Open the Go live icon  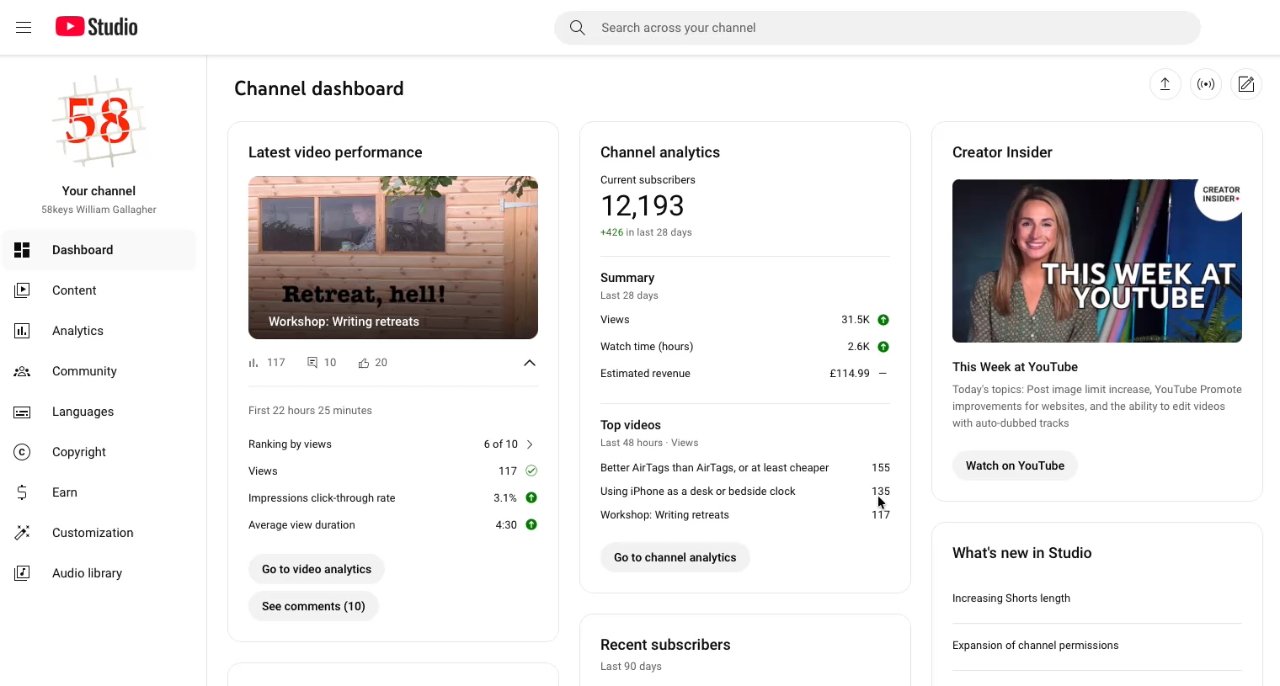point(1205,84)
